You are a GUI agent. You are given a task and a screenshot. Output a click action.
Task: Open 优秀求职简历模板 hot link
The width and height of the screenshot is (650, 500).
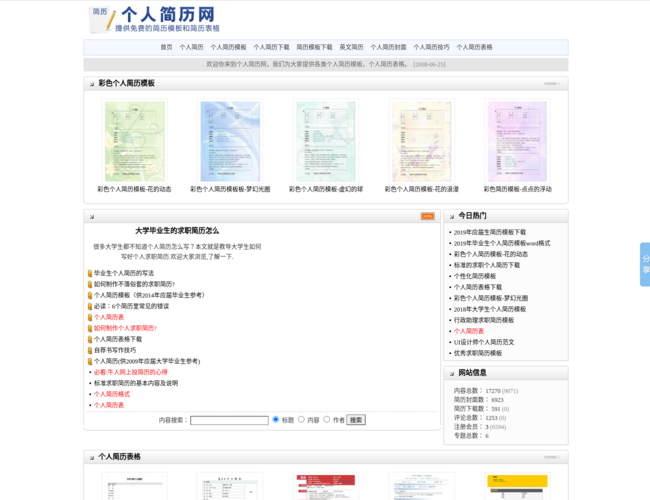click(x=478, y=353)
